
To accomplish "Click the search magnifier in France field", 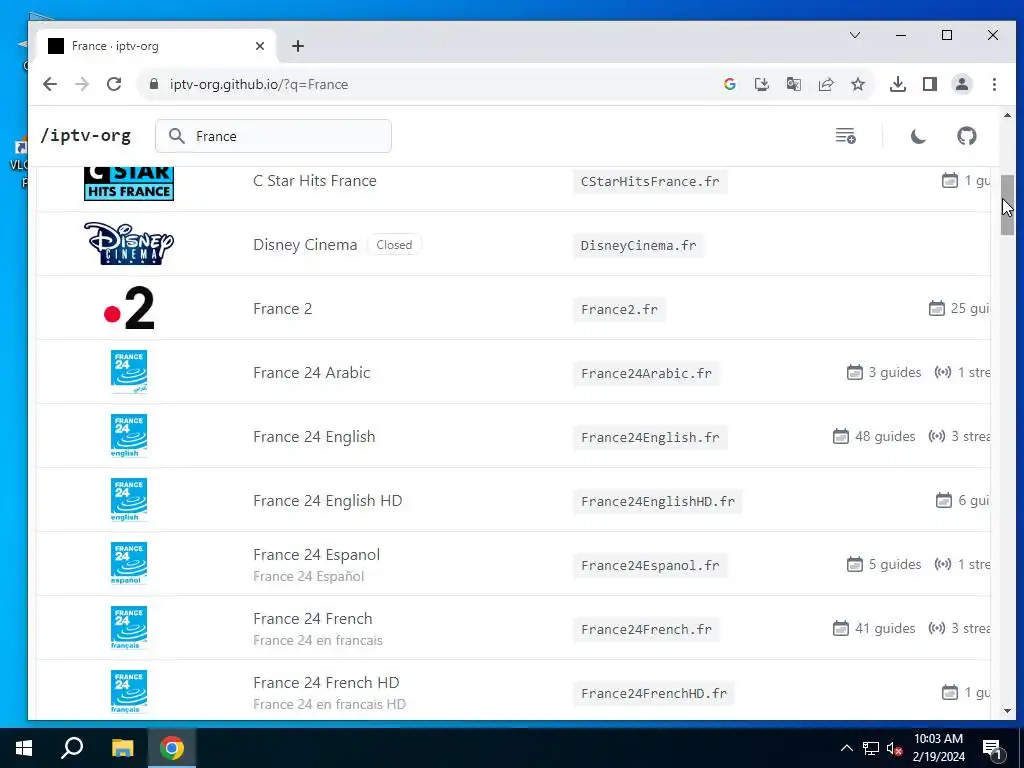I will pos(176,136).
